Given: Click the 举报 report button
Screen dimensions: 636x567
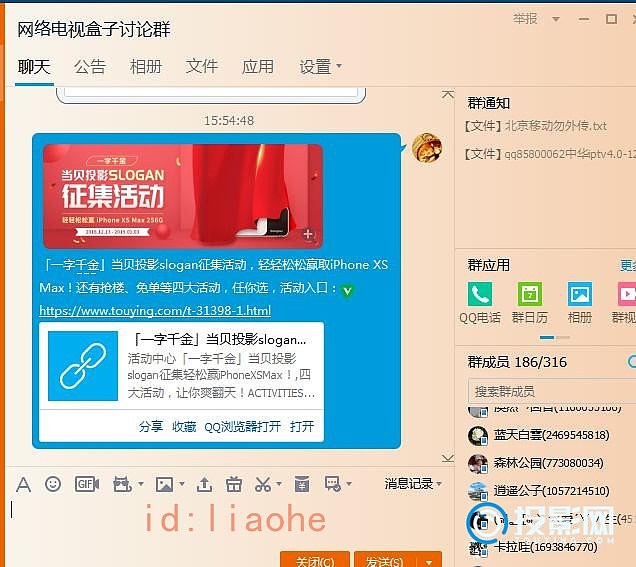Looking at the screenshot, I should [525, 19].
